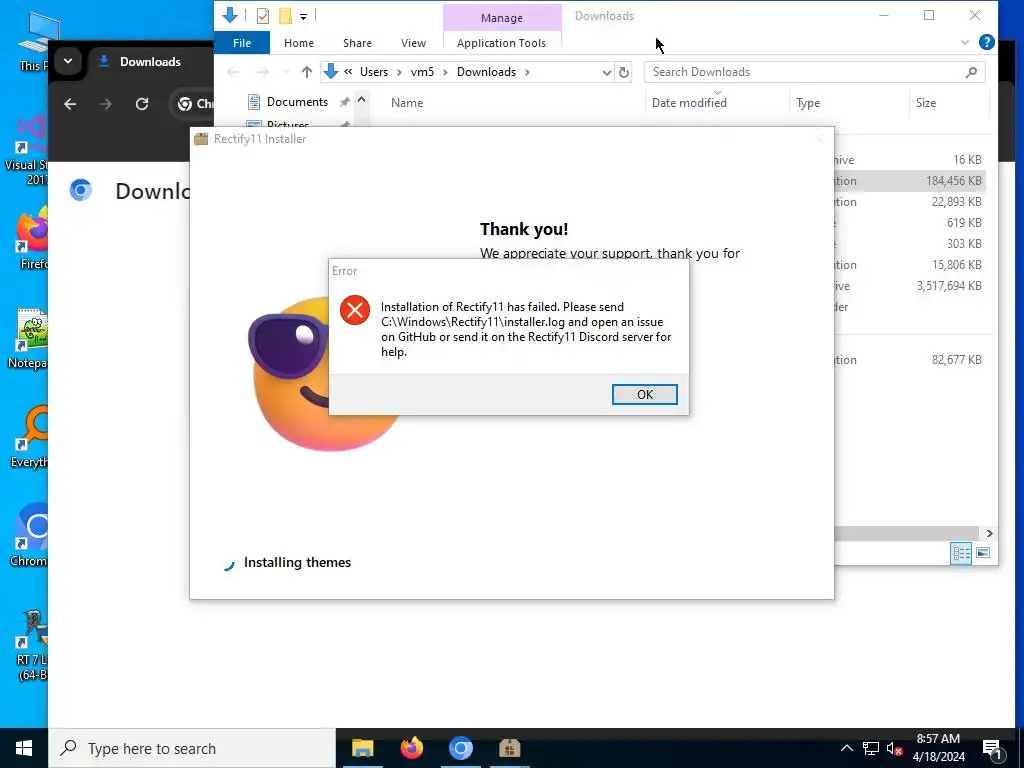Click the search magnifier icon in Explorer

(971, 72)
